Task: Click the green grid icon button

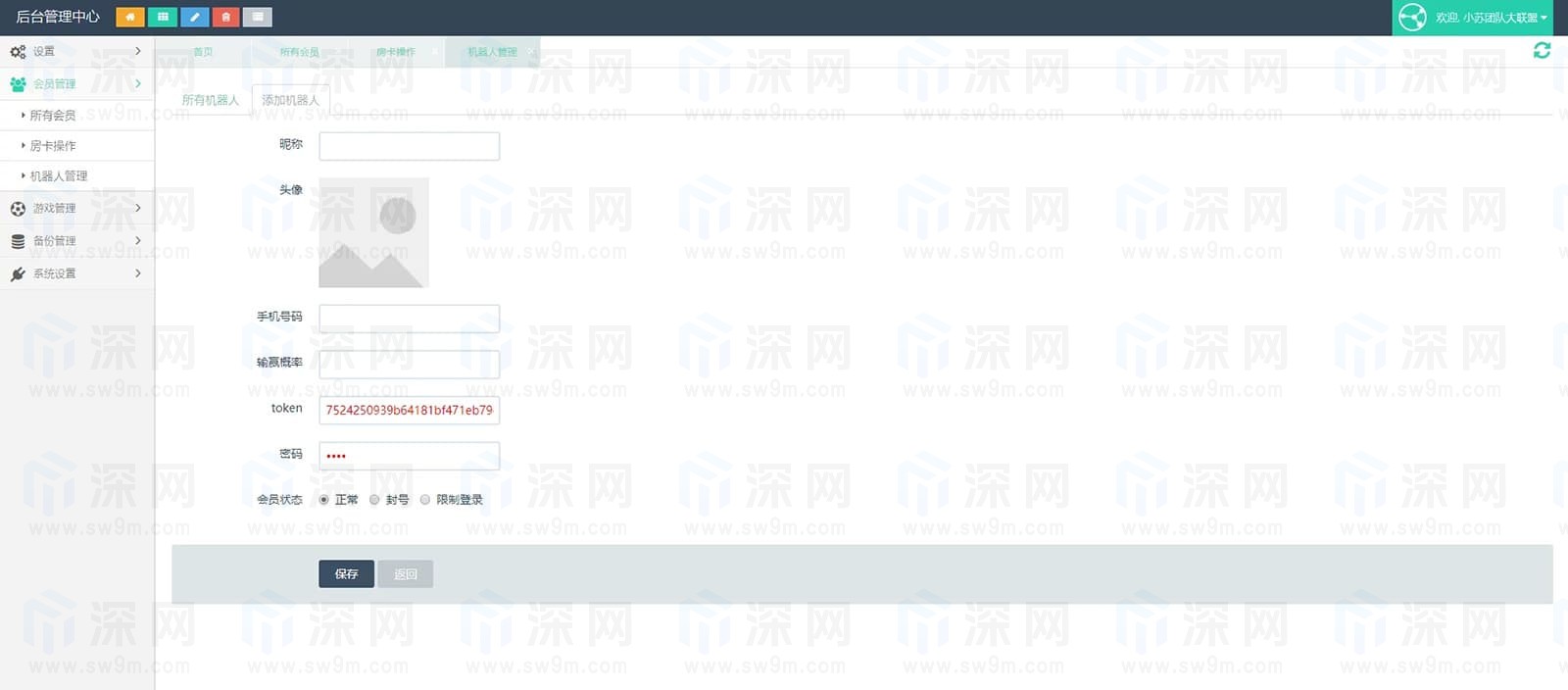Action: tap(162, 17)
